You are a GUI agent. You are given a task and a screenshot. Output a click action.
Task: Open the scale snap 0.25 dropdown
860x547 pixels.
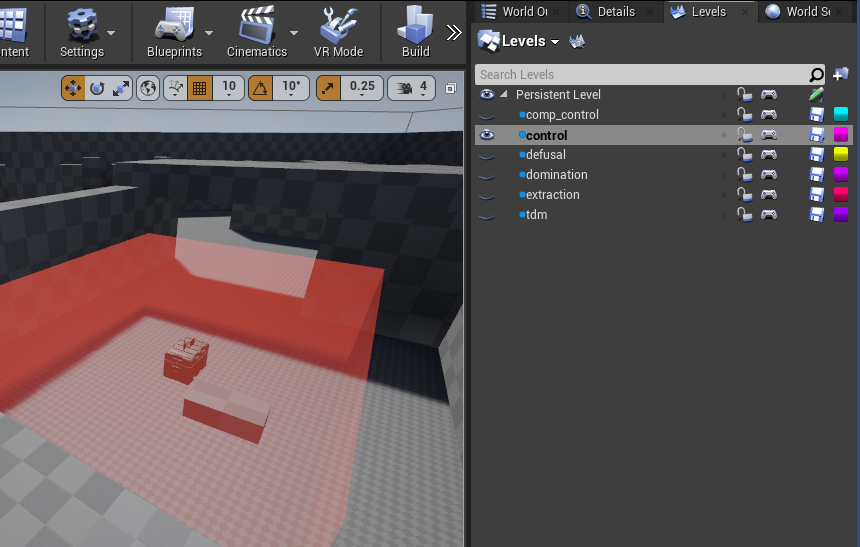click(x=362, y=88)
